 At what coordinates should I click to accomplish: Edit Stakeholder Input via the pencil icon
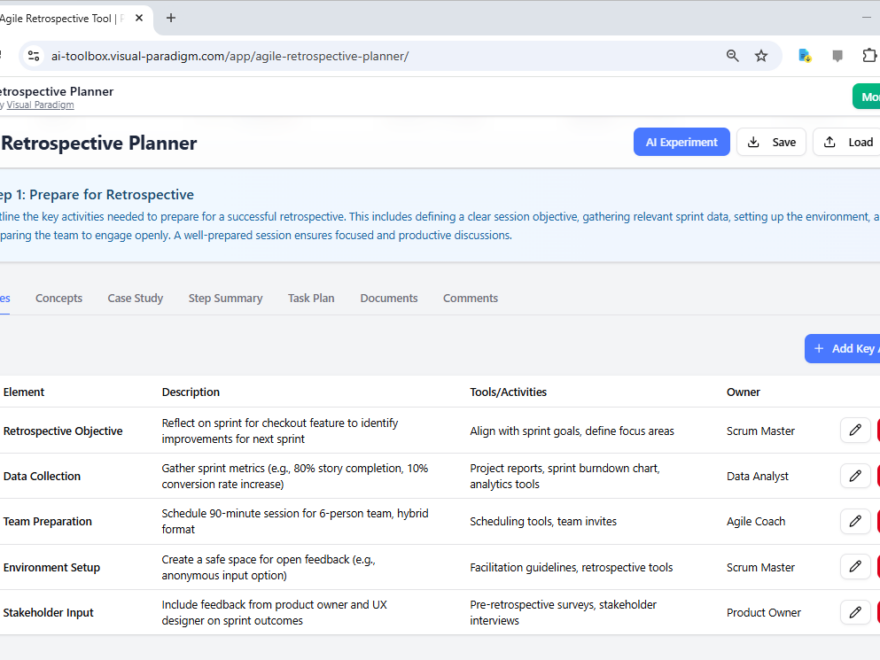point(855,611)
